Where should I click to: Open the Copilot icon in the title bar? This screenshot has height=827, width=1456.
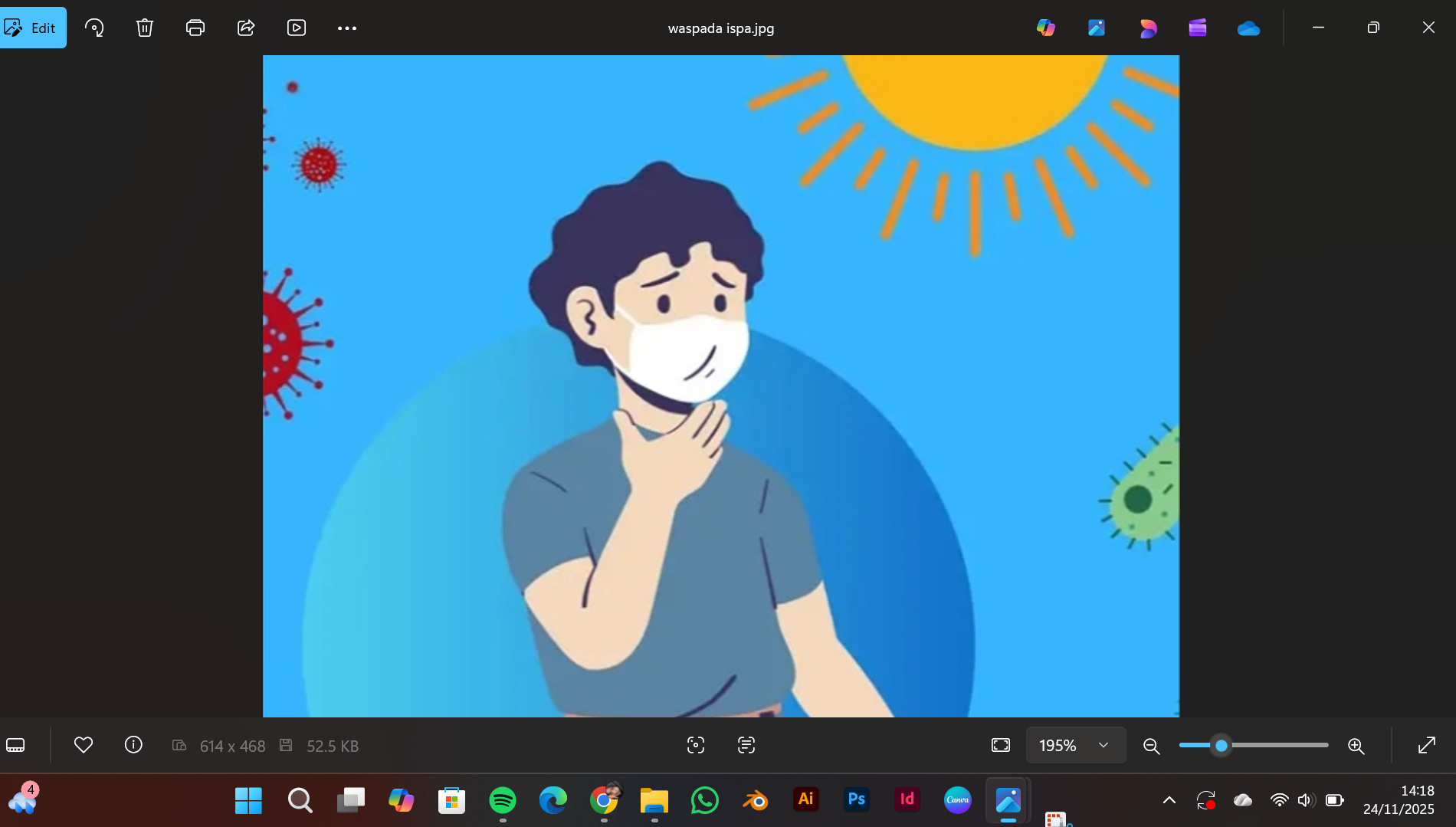click(1046, 28)
